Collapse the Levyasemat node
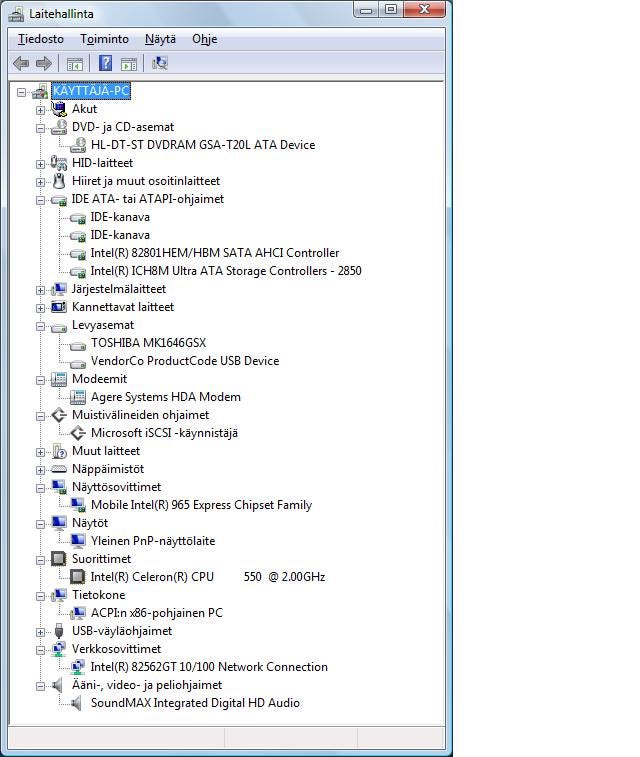The height and width of the screenshot is (757, 640). coord(41,326)
